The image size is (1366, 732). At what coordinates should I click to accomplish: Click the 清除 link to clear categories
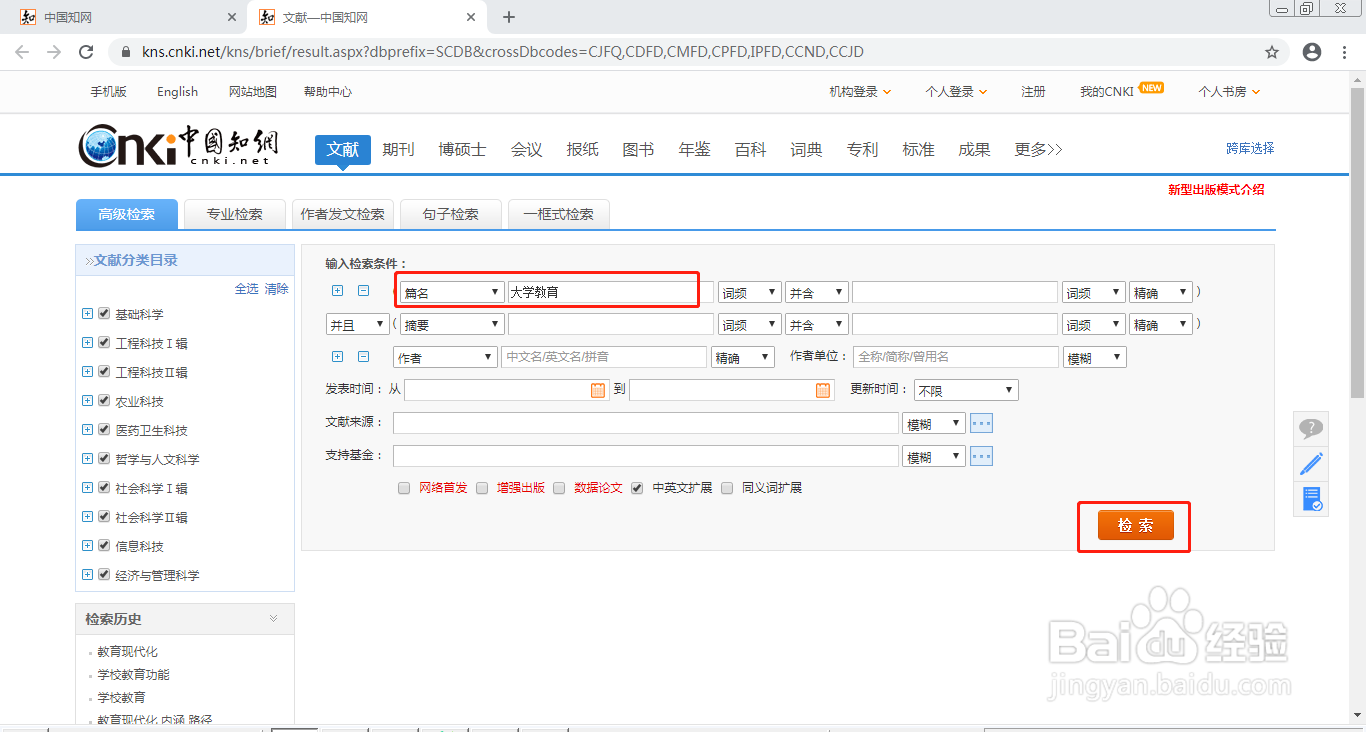coord(276,288)
